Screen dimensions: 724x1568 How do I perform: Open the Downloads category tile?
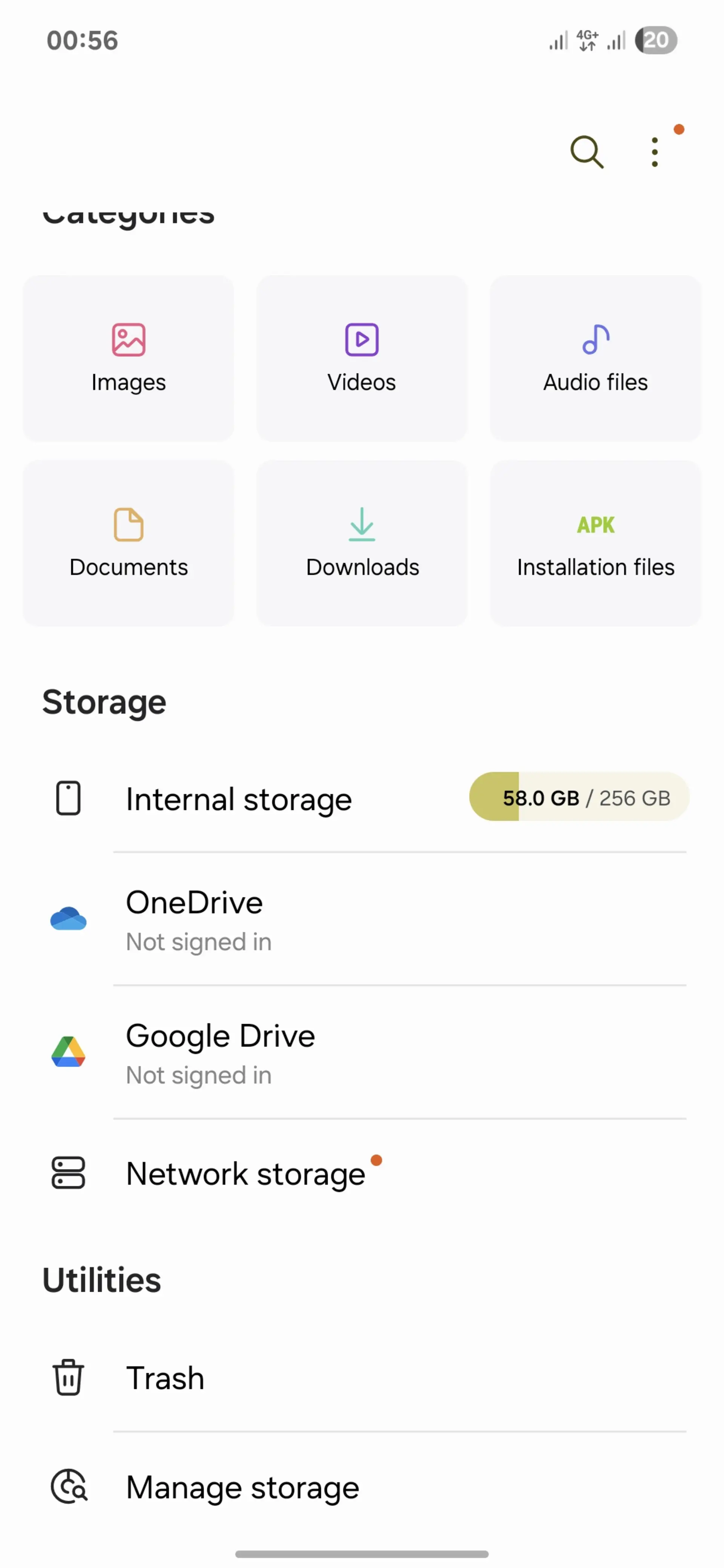362,543
